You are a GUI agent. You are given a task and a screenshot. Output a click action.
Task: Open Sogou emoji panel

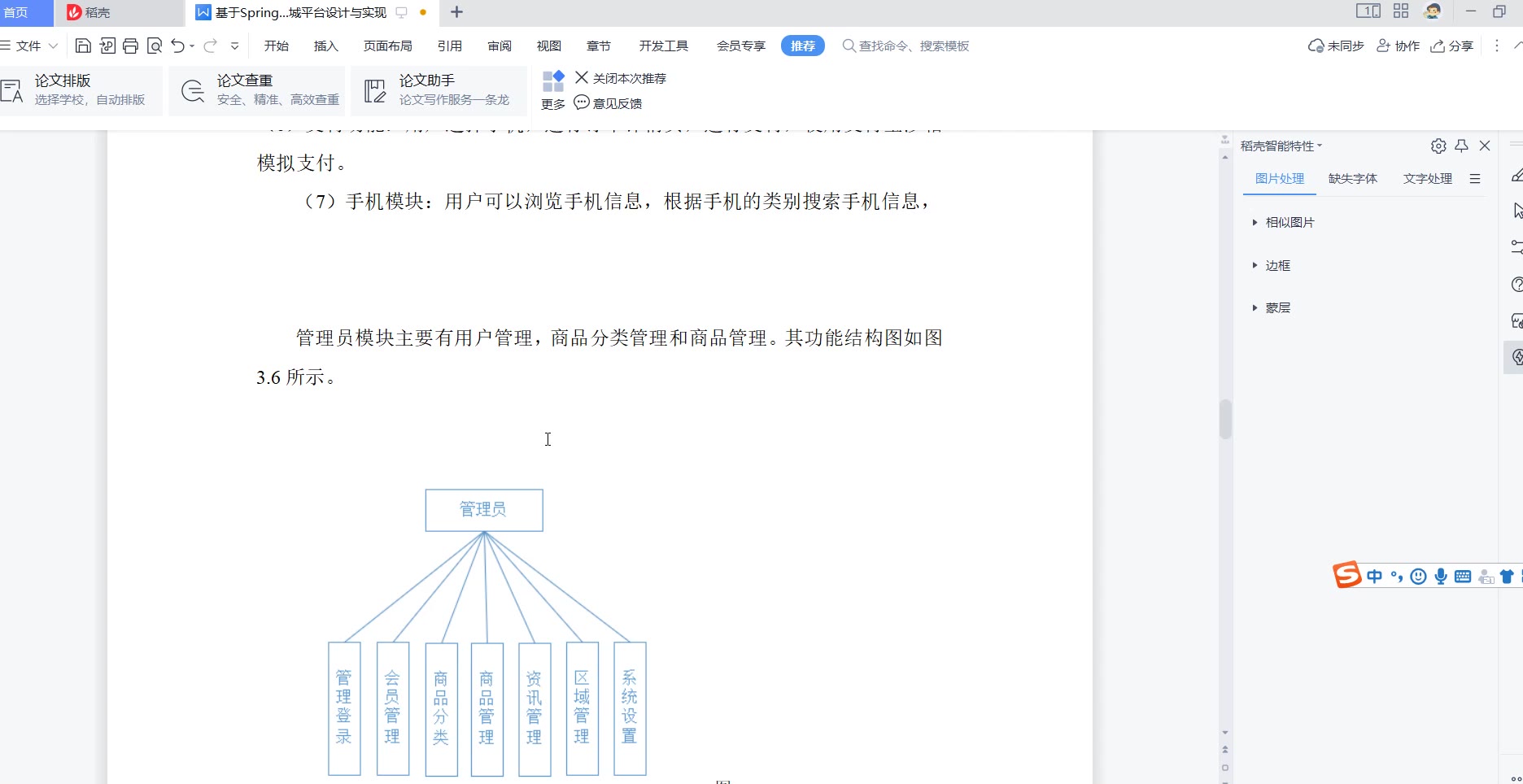[1419, 577]
